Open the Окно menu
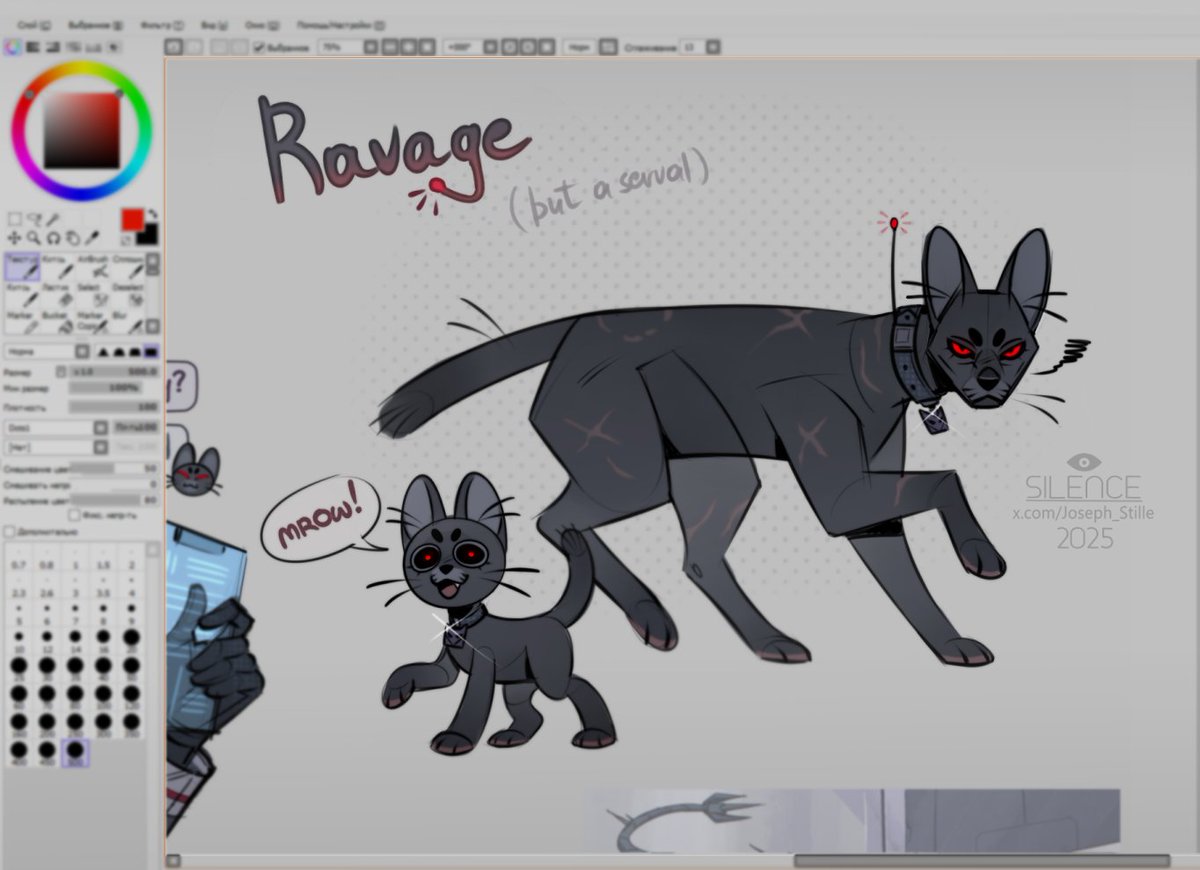The height and width of the screenshot is (870, 1200). coord(263,25)
